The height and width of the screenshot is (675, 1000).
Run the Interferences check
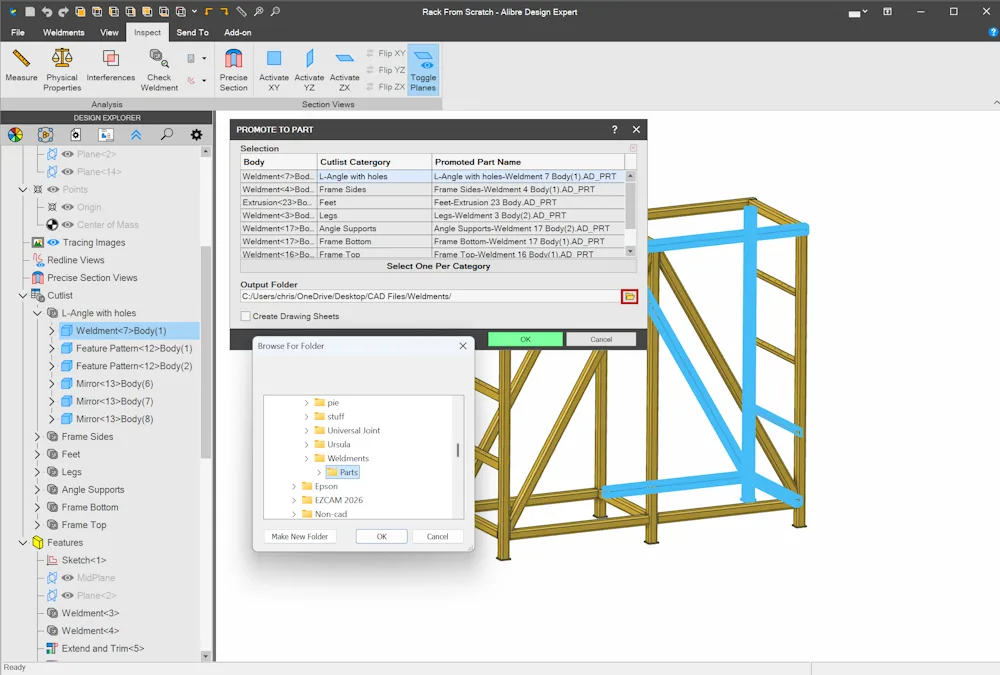(x=110, y=66)
